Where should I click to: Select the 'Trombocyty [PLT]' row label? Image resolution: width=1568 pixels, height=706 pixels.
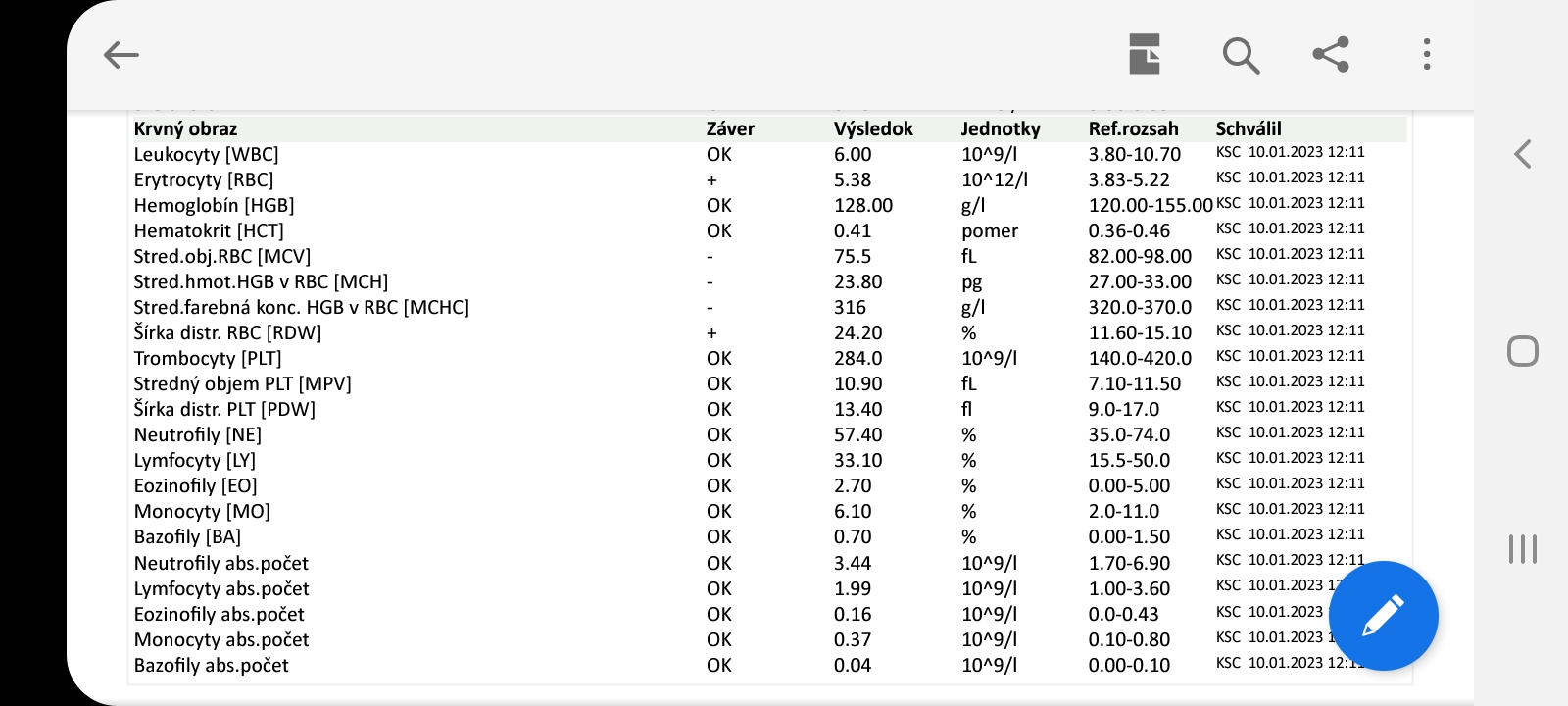208,358
